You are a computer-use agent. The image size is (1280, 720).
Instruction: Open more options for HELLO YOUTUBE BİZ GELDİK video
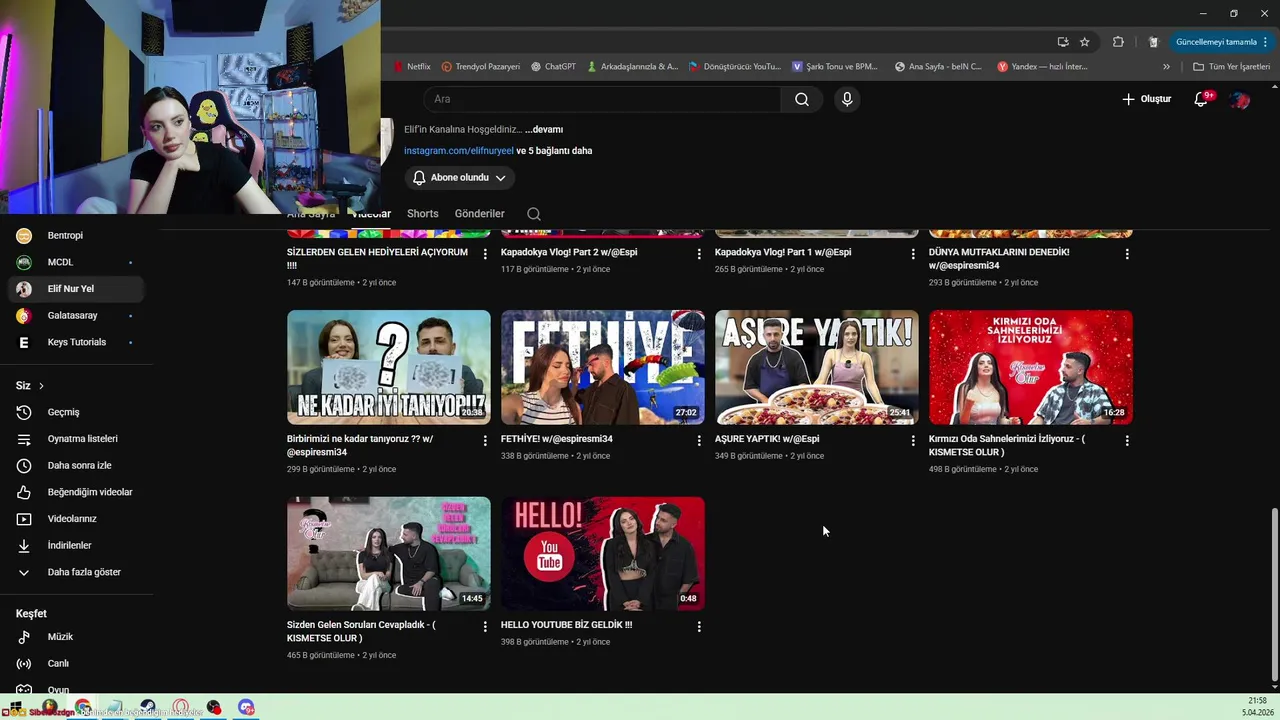[x=699, y=626]
